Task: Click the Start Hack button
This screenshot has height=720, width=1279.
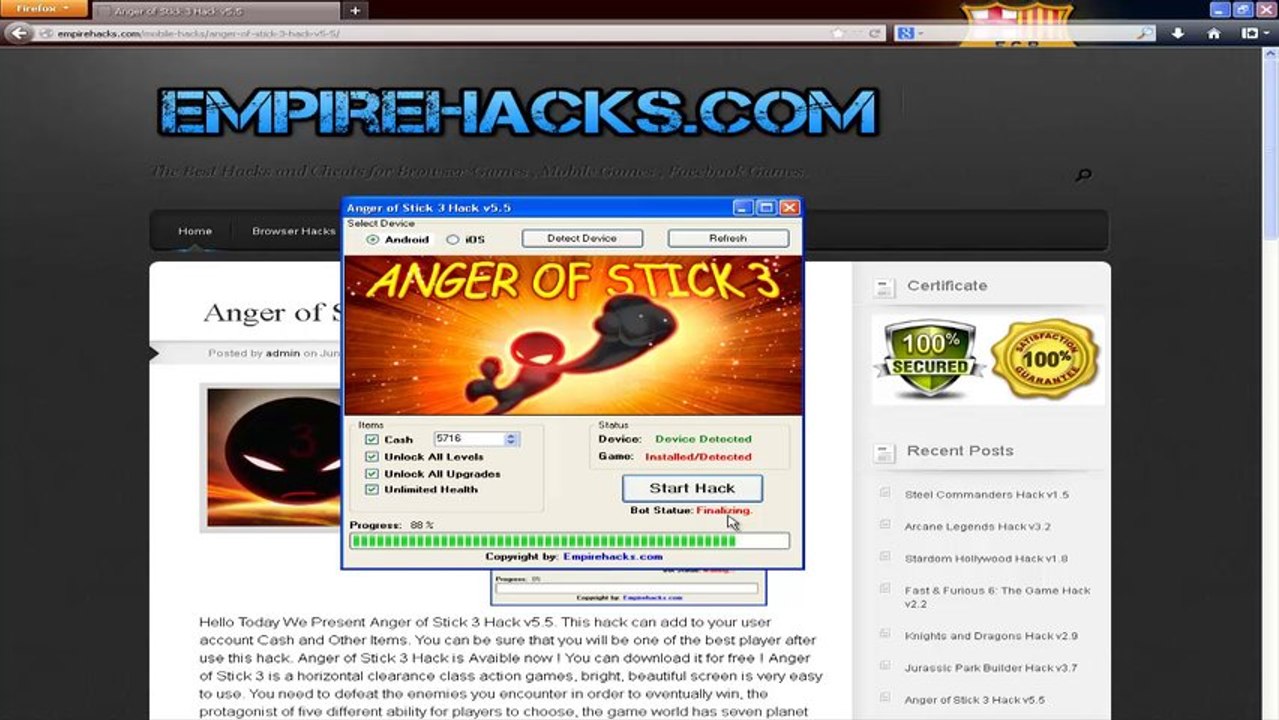Action: click(692, 488)
